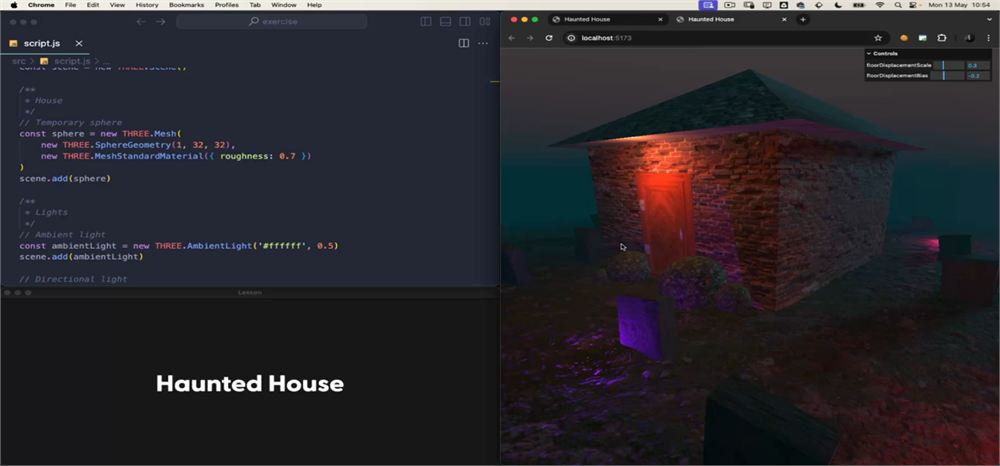The width and height of the screenshot is (1000, 466).
Task: Toggle the primary sidebar in VS Code
Action: click(x=426, y=22)
